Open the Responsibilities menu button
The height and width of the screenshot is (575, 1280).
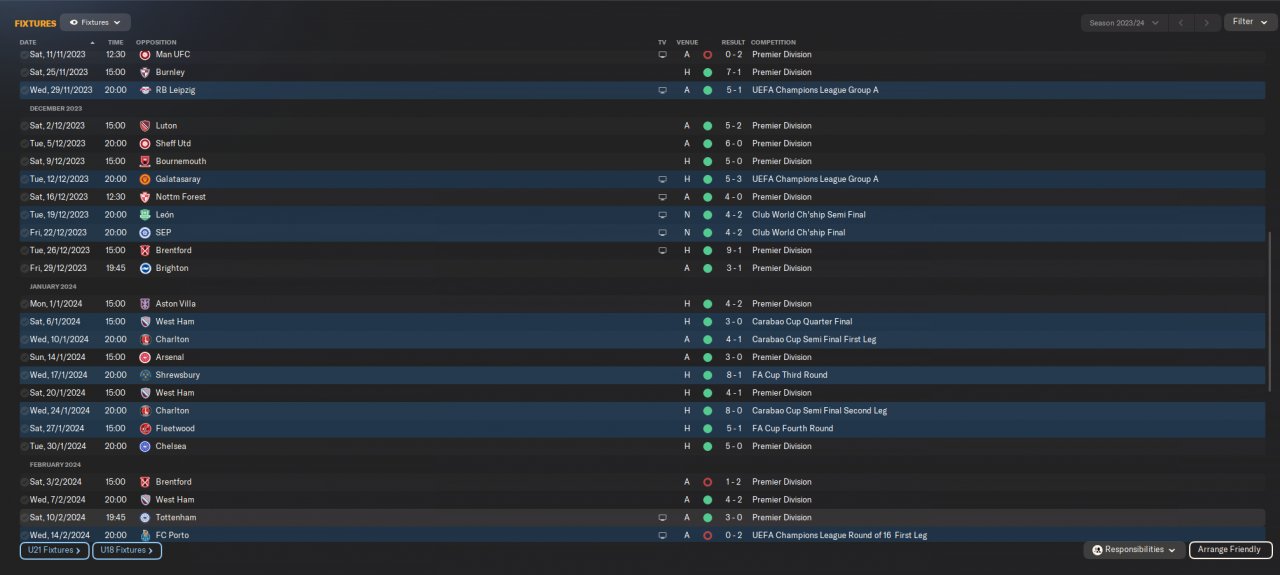(1134, 550)
